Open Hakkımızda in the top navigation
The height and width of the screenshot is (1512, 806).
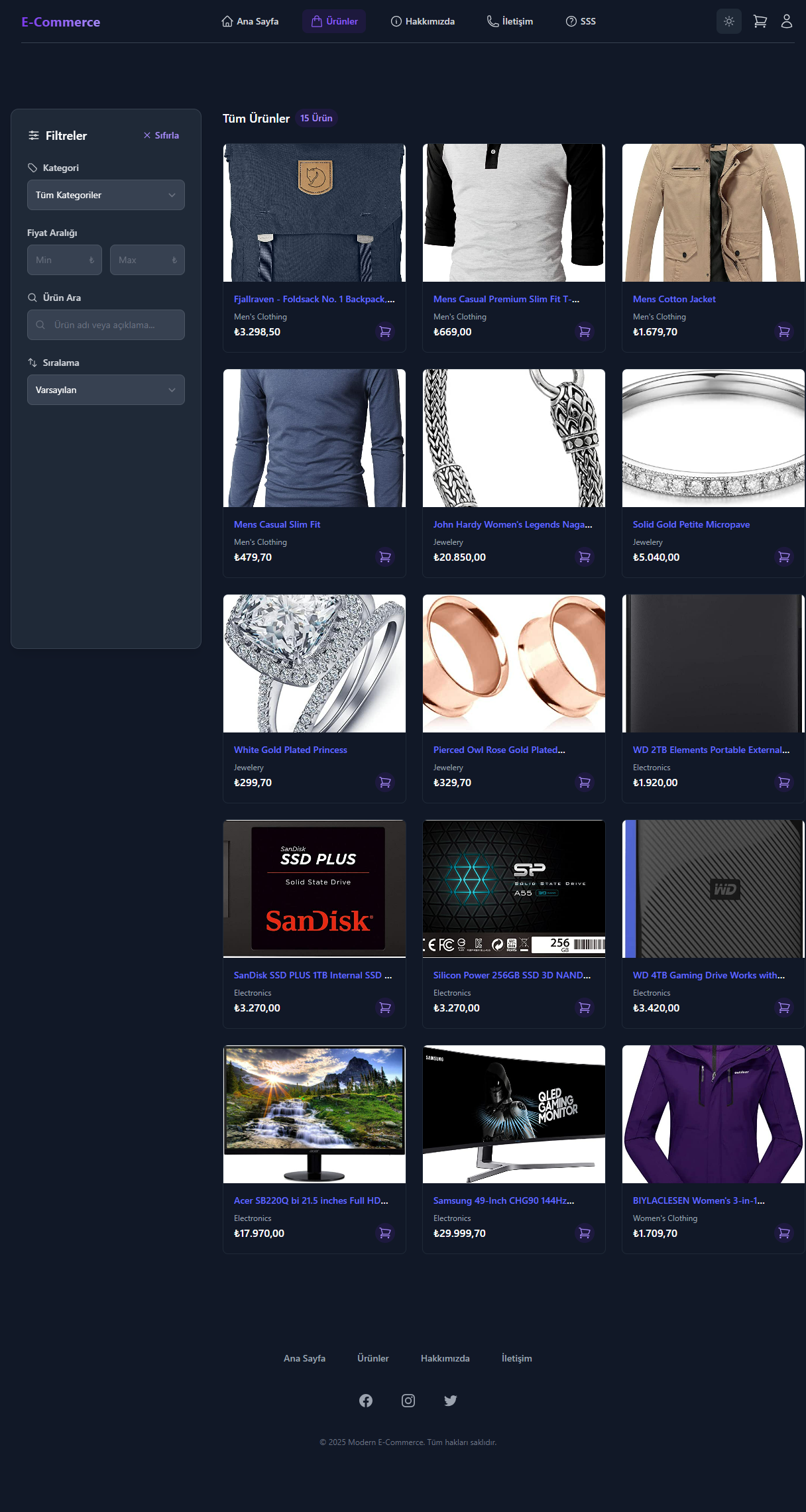pos(423,21)
